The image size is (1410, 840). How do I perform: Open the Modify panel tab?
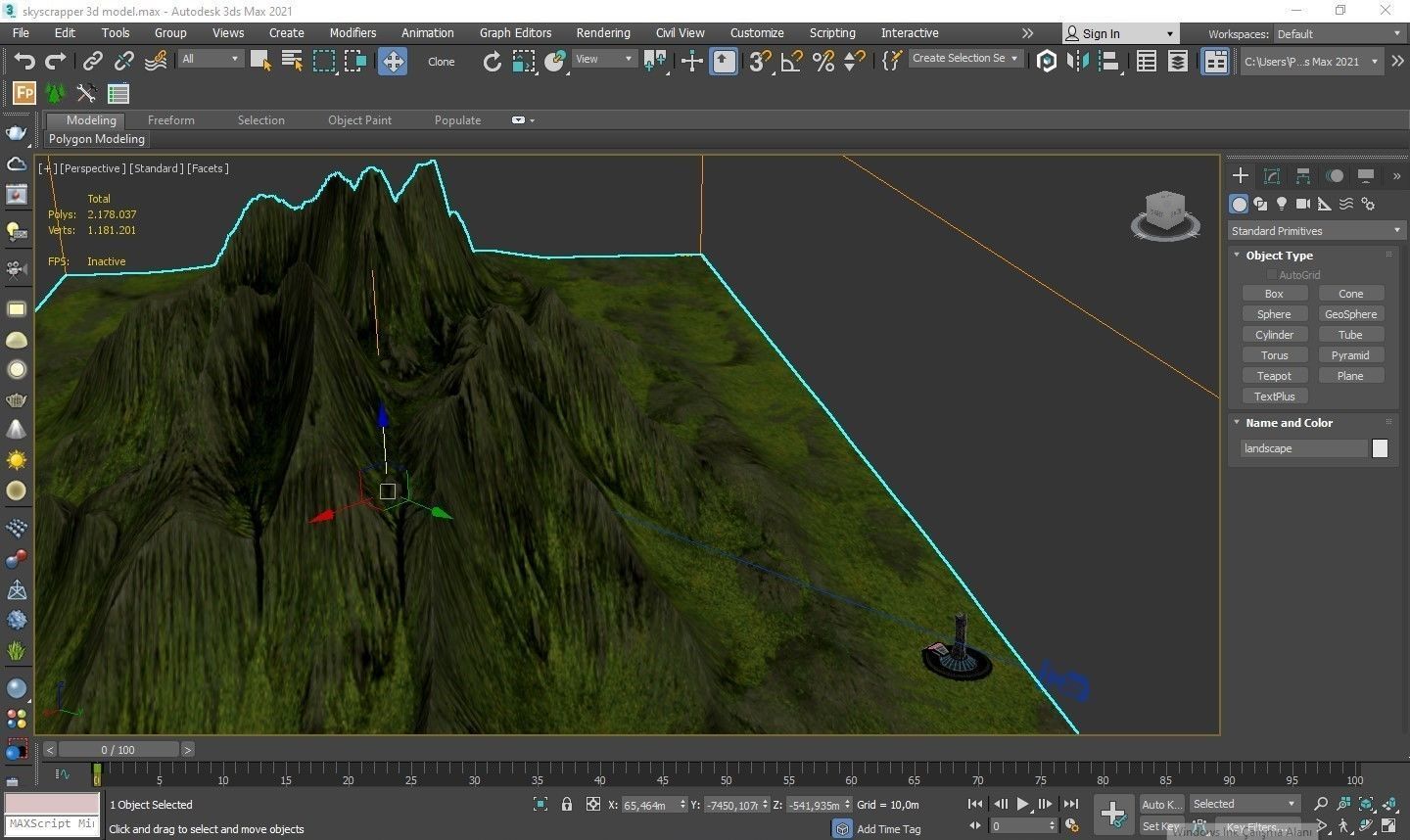coord(1272,176)
